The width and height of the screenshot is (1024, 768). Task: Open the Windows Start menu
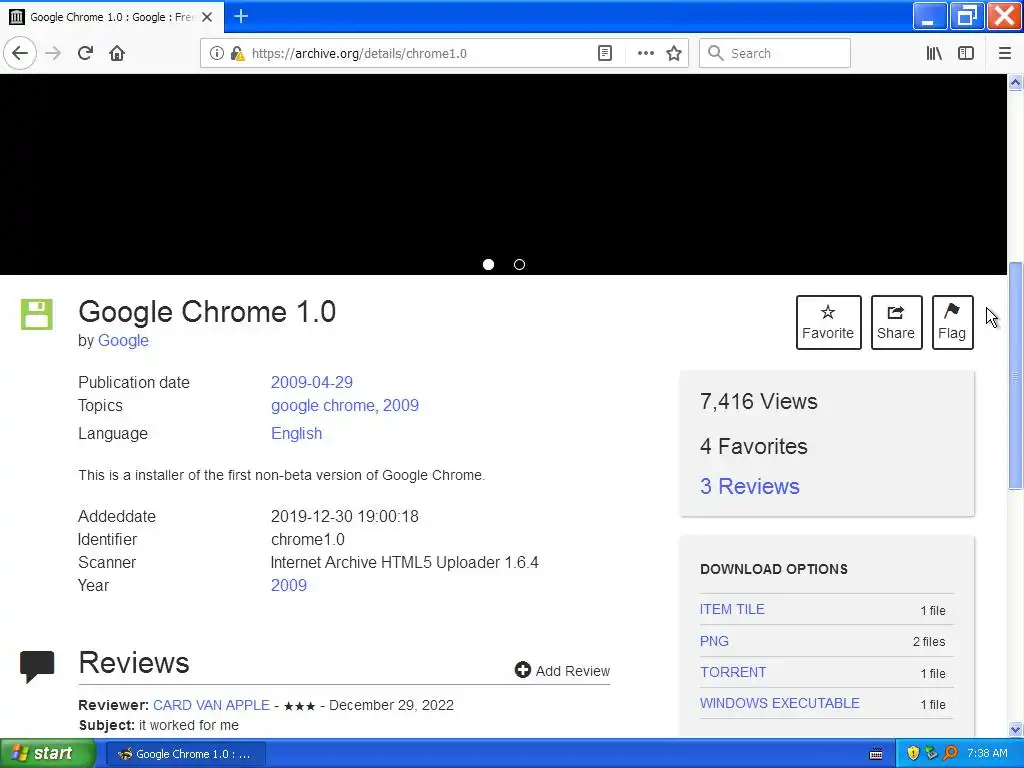48,754
